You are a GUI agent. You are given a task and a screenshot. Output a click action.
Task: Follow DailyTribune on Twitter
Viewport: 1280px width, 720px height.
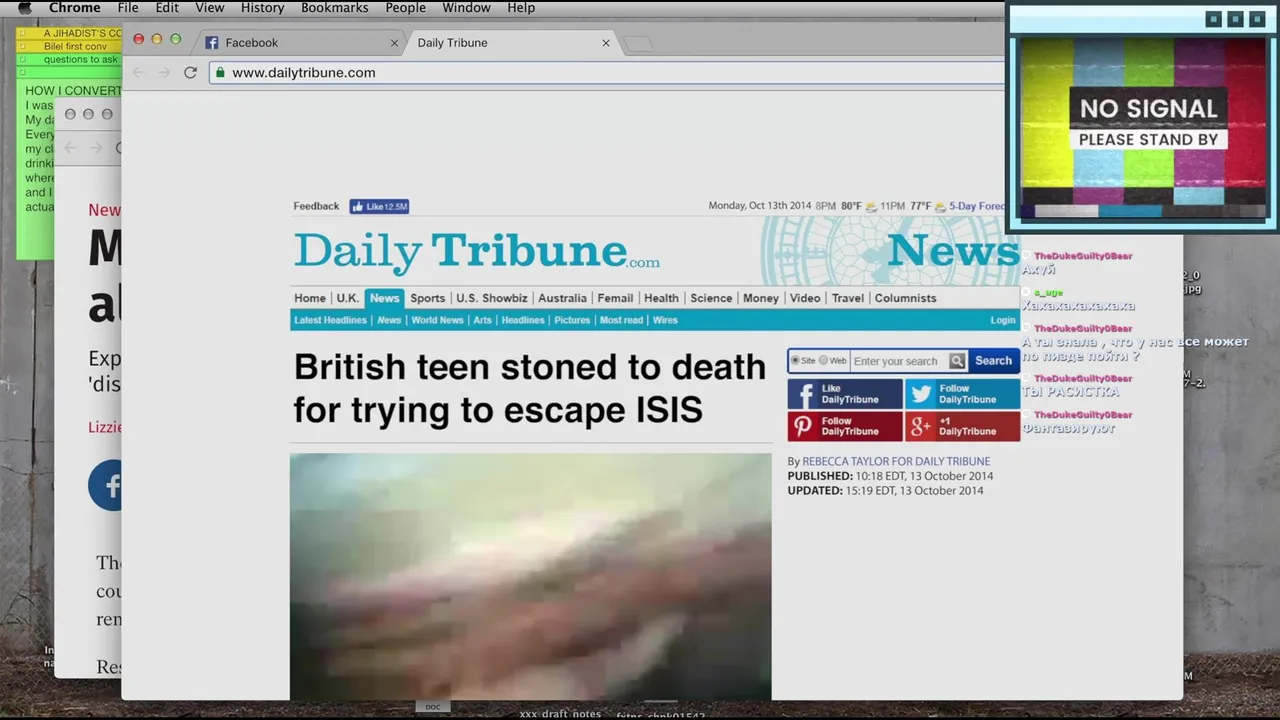963,394
